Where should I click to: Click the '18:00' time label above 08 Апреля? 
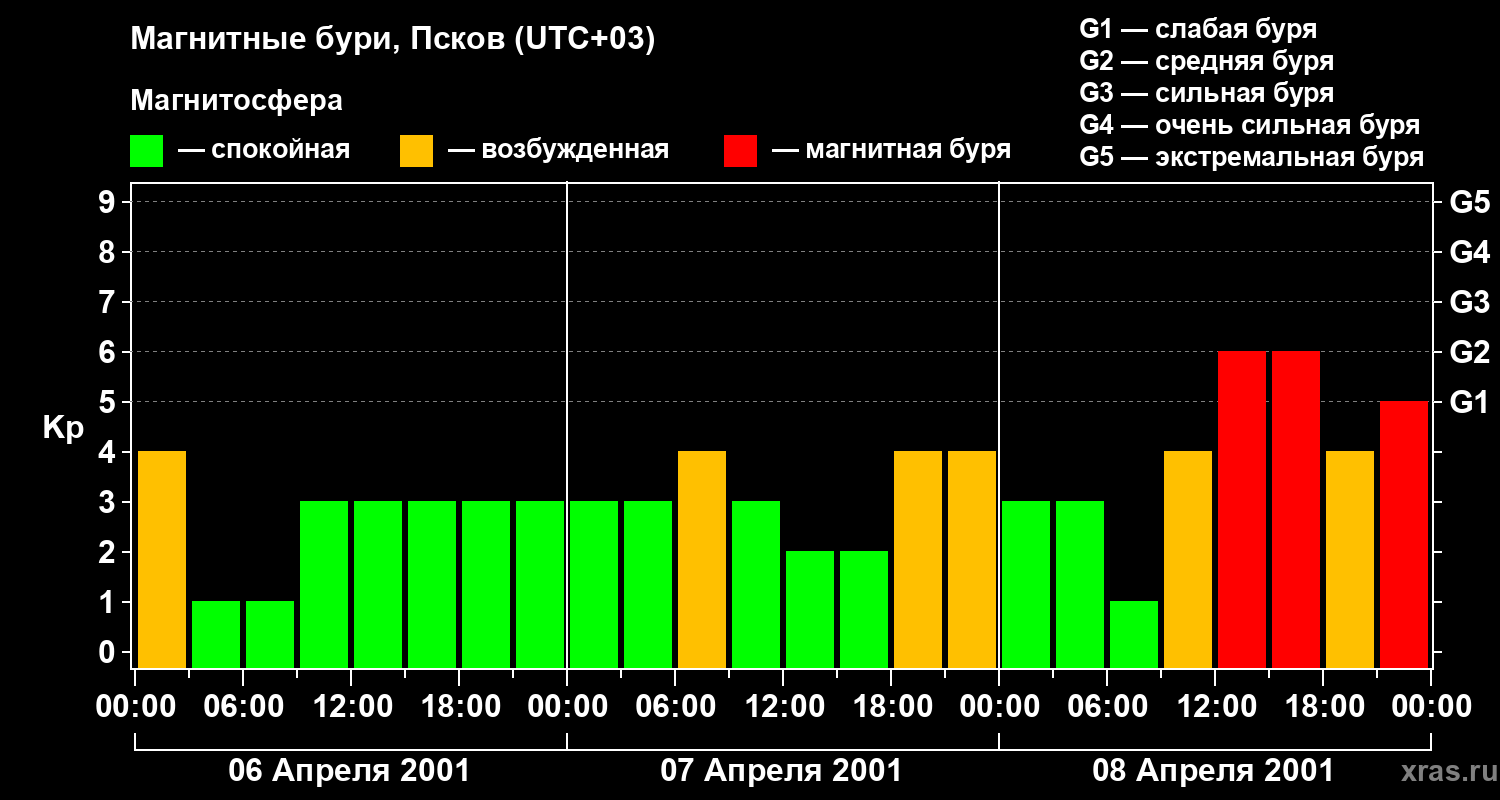[1323, 707]
